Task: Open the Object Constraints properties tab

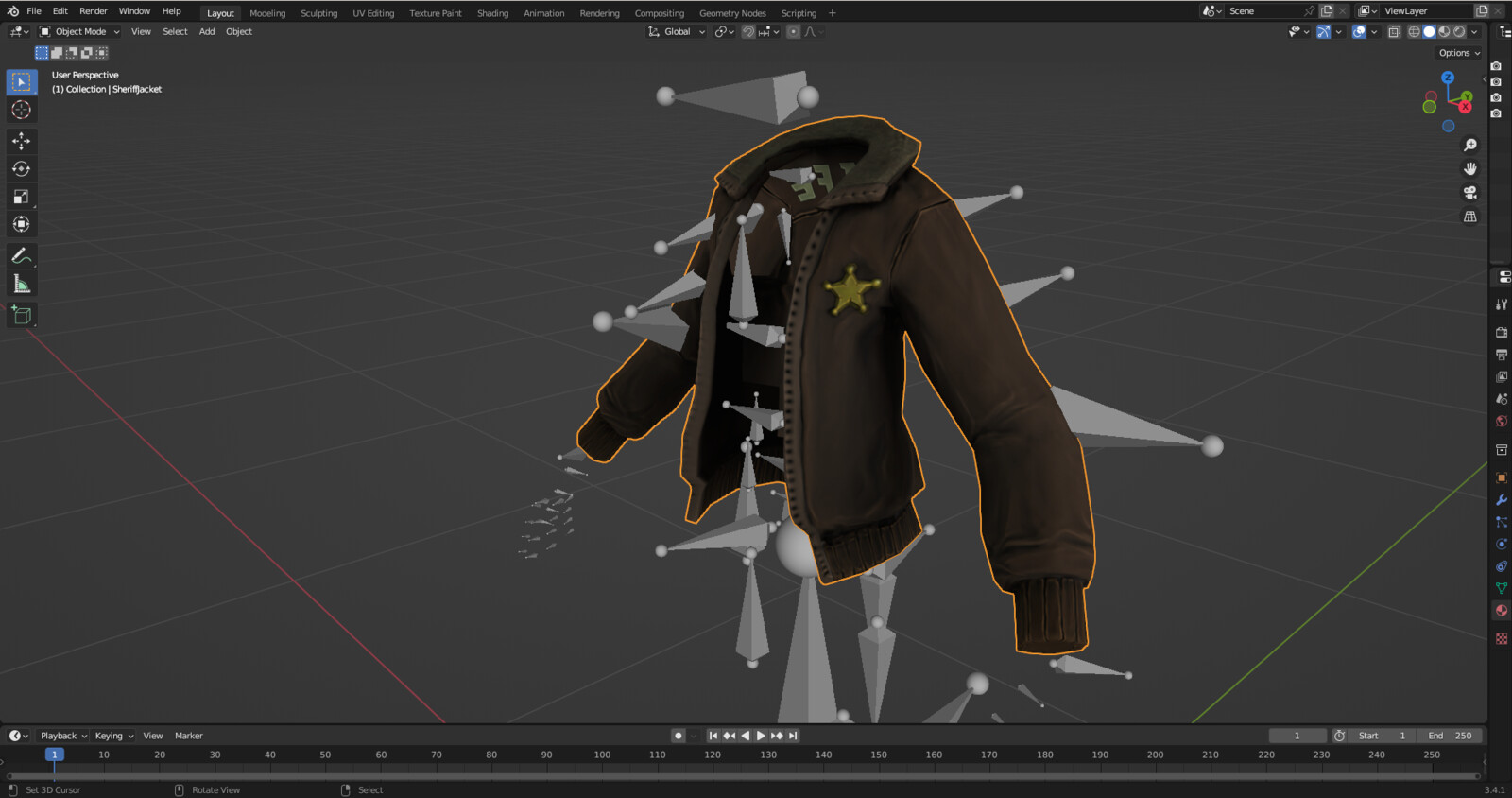Action: [1502, 566]
